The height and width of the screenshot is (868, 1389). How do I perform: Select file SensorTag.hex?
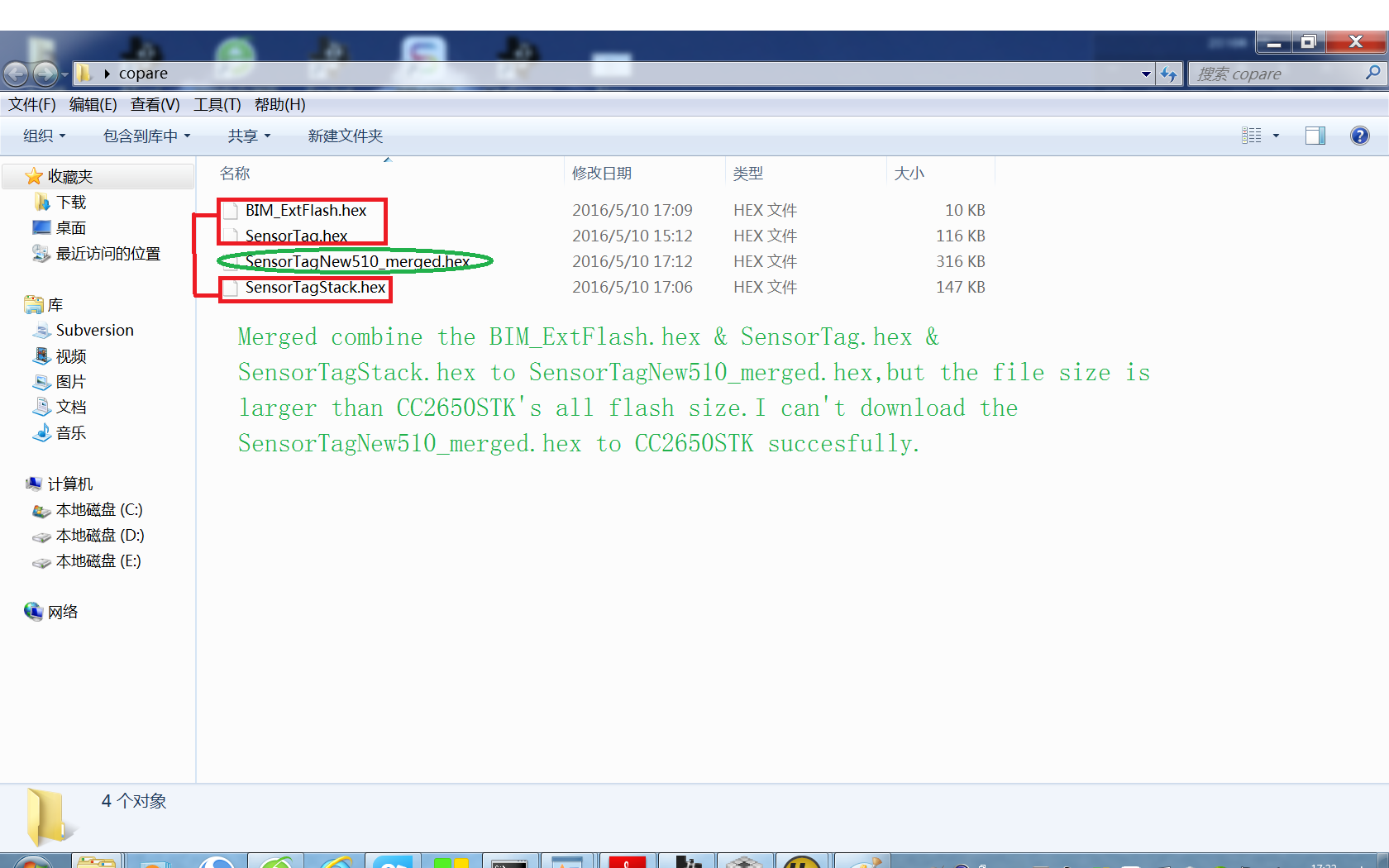click(x=296, y=236)
